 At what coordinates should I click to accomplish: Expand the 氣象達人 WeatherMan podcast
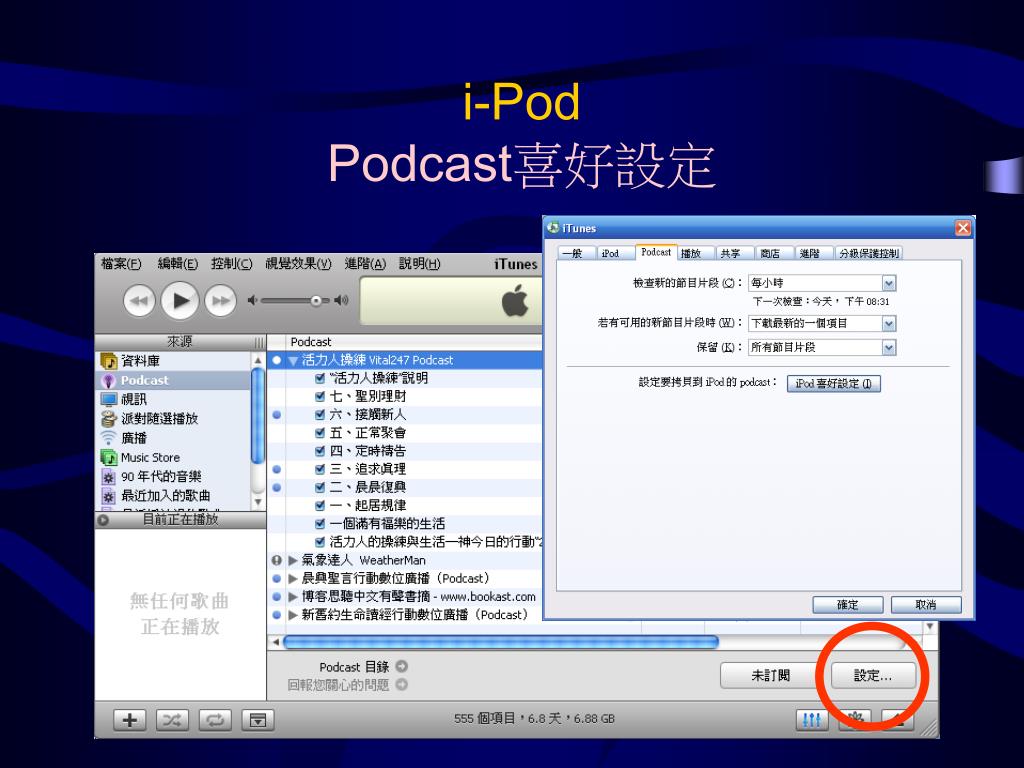(293, 560)
